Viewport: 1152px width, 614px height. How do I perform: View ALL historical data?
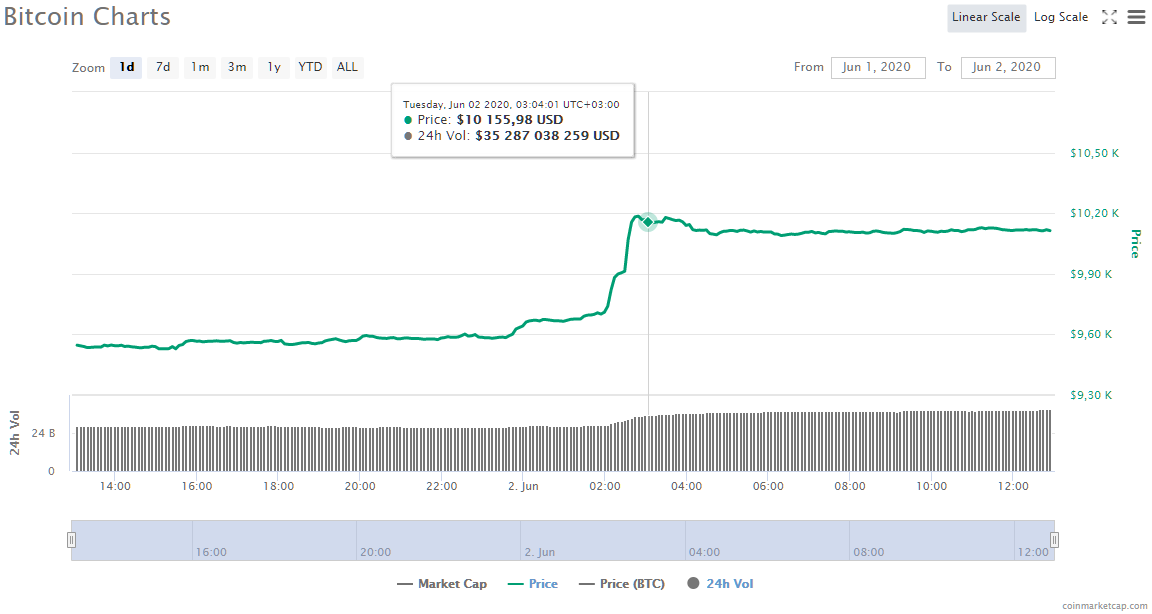coord(346,67)
